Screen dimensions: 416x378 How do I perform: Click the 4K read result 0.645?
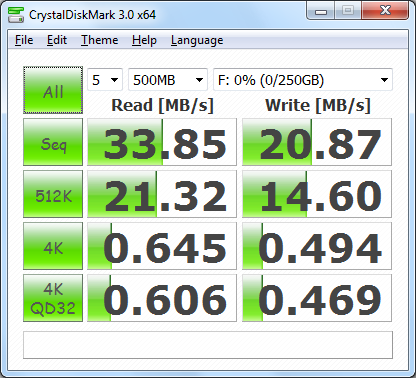[x=162, y=246]
